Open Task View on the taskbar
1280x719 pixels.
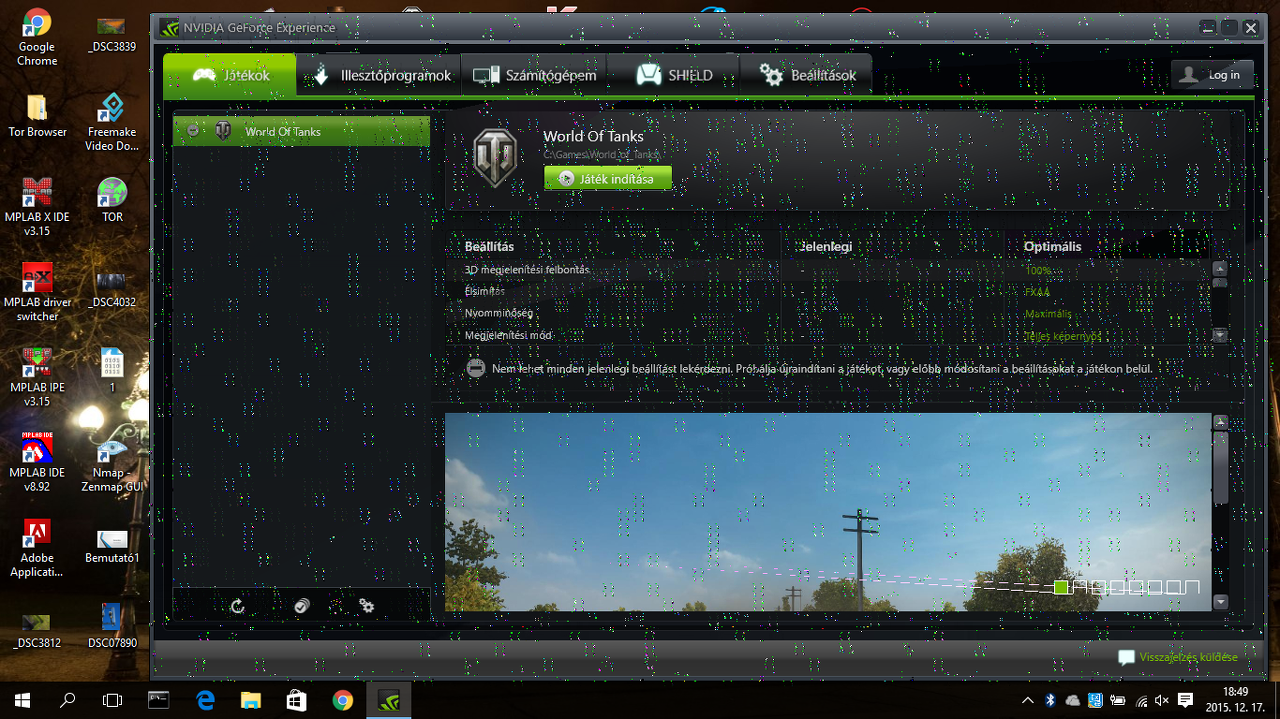tap(113, 700)
